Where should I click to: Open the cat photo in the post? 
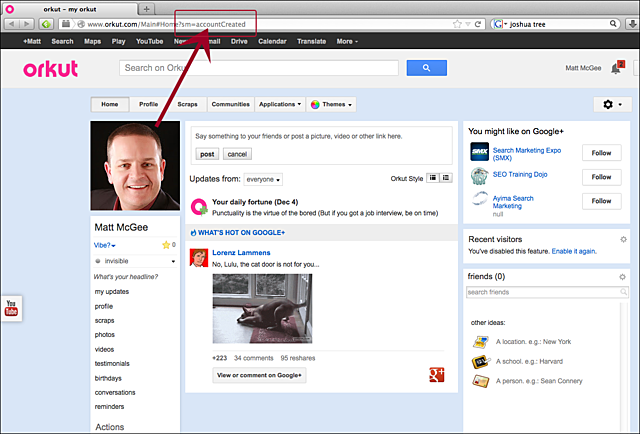point(262,308)
